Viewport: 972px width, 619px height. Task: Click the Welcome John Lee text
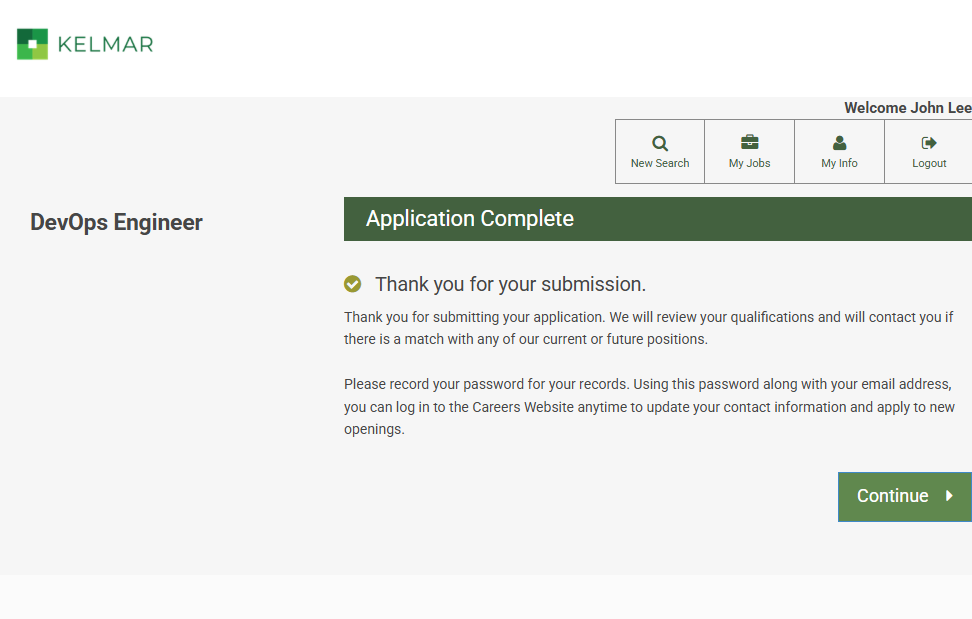click(x=906, y=108)
